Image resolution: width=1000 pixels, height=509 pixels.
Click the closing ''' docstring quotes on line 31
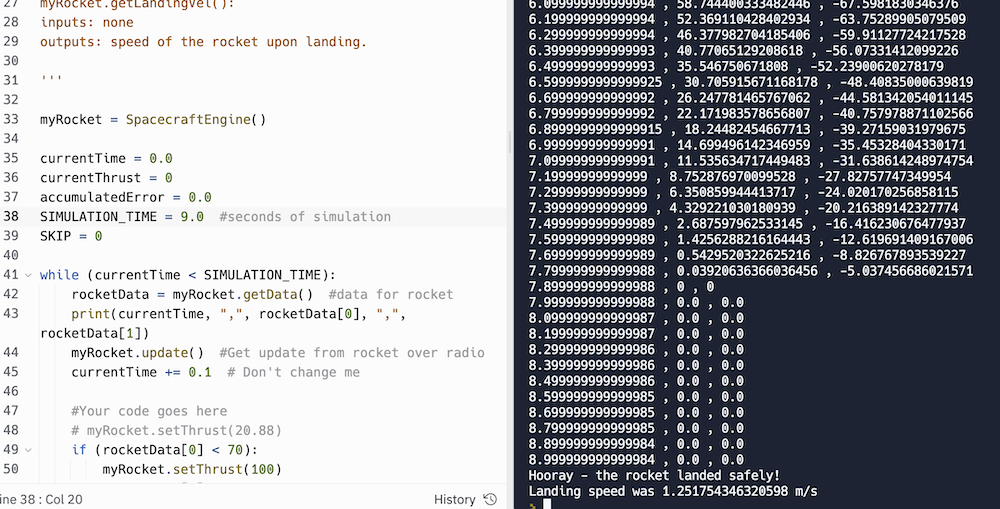[x=51, y=80]
